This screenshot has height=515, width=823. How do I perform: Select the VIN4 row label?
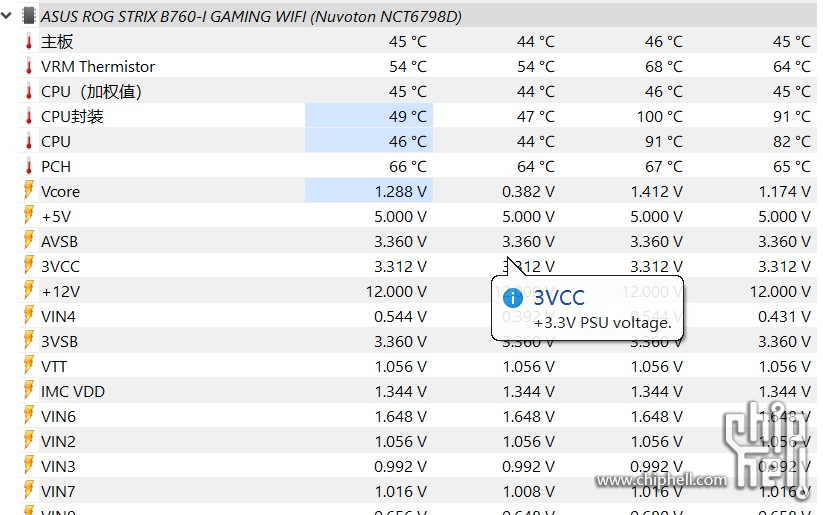point(58,317)
